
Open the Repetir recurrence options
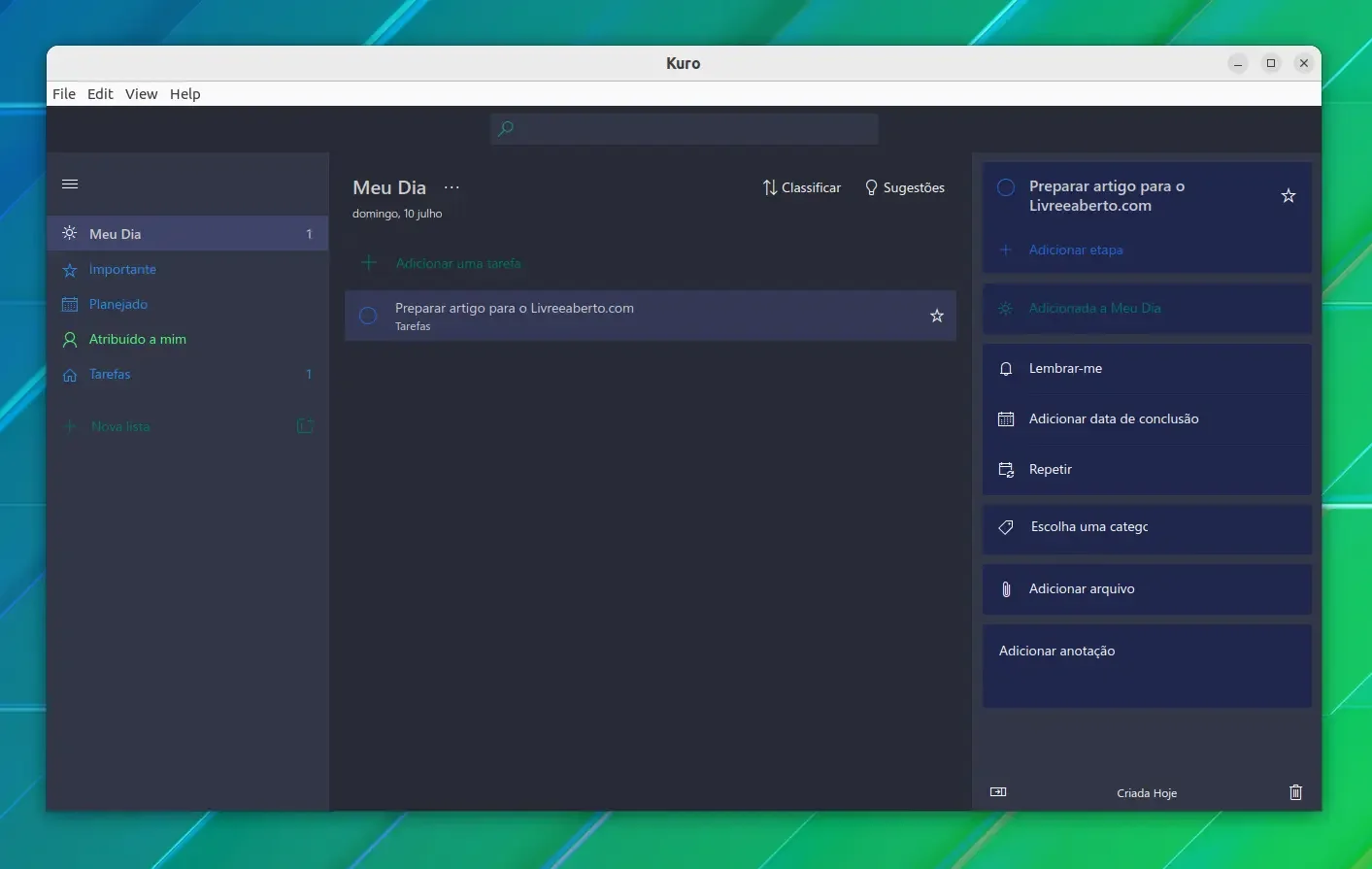[x=1147, y=469]
